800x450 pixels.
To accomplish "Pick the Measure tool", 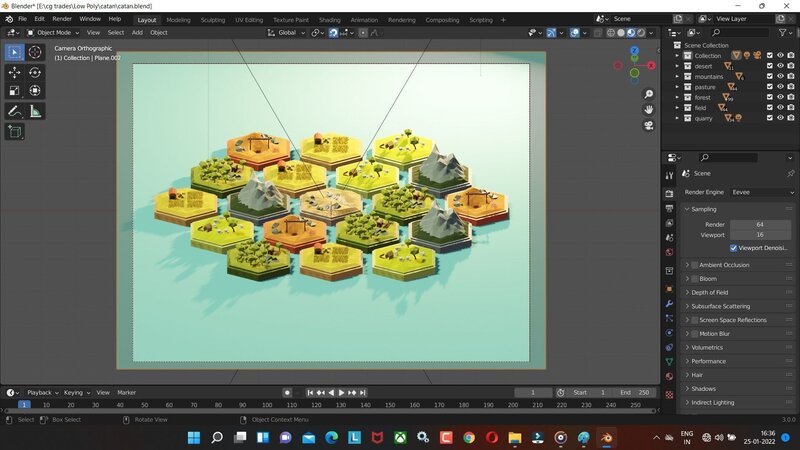I will point(35,111).
